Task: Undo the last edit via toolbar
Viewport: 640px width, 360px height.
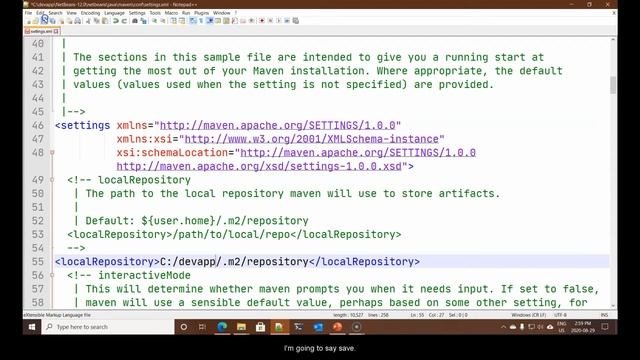Action: click(116, 20)
